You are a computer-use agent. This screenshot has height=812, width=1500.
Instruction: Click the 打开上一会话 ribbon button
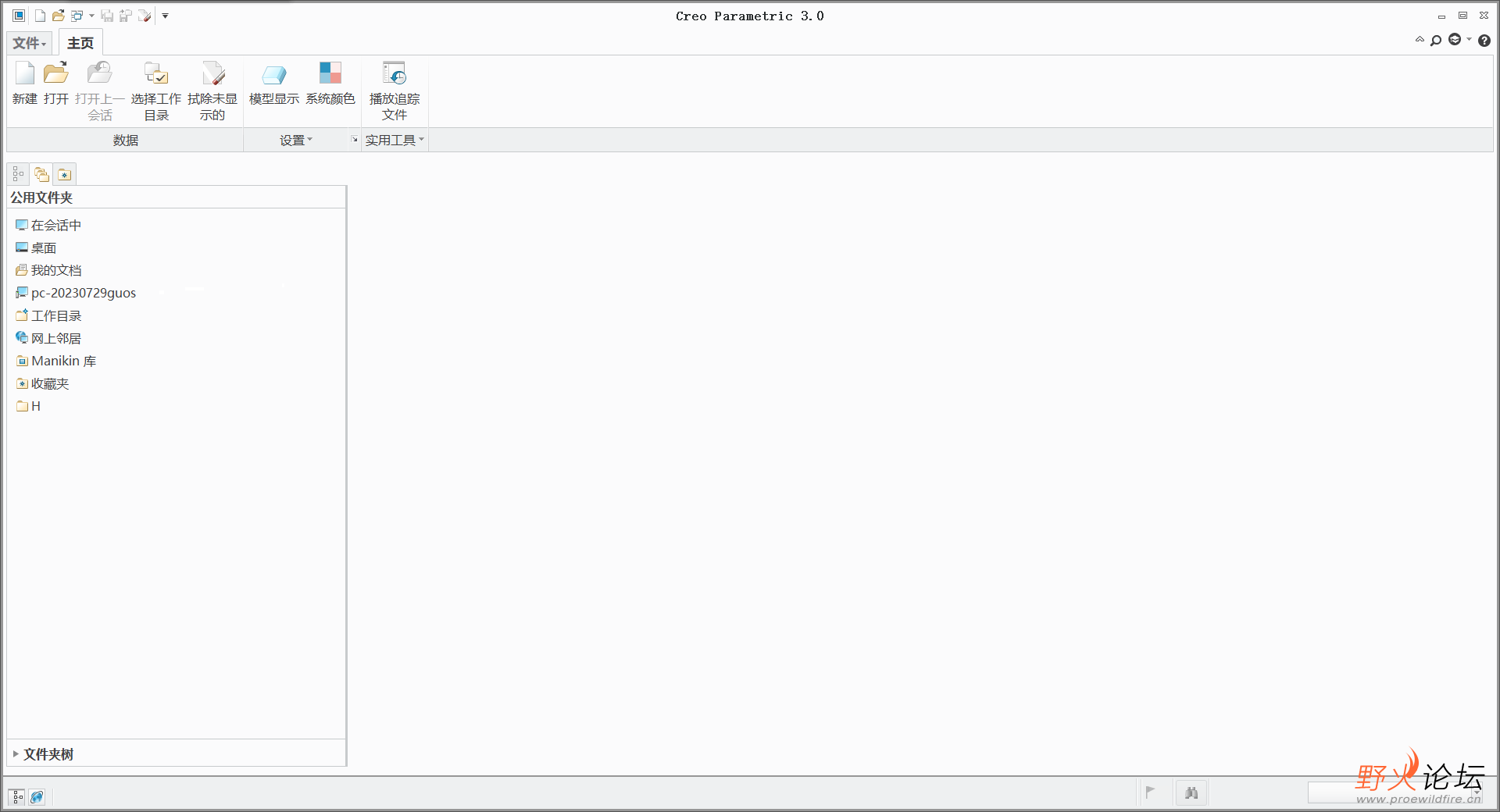[100, 91]
